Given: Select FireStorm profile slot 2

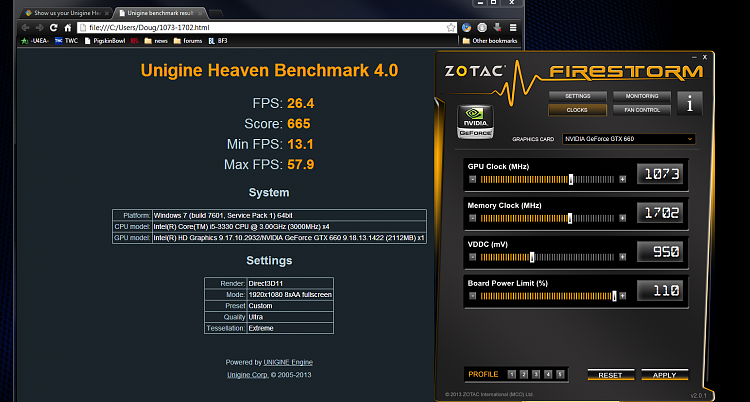Looking at the screenshot, I should pyautogui.click(x=524, y=374).
